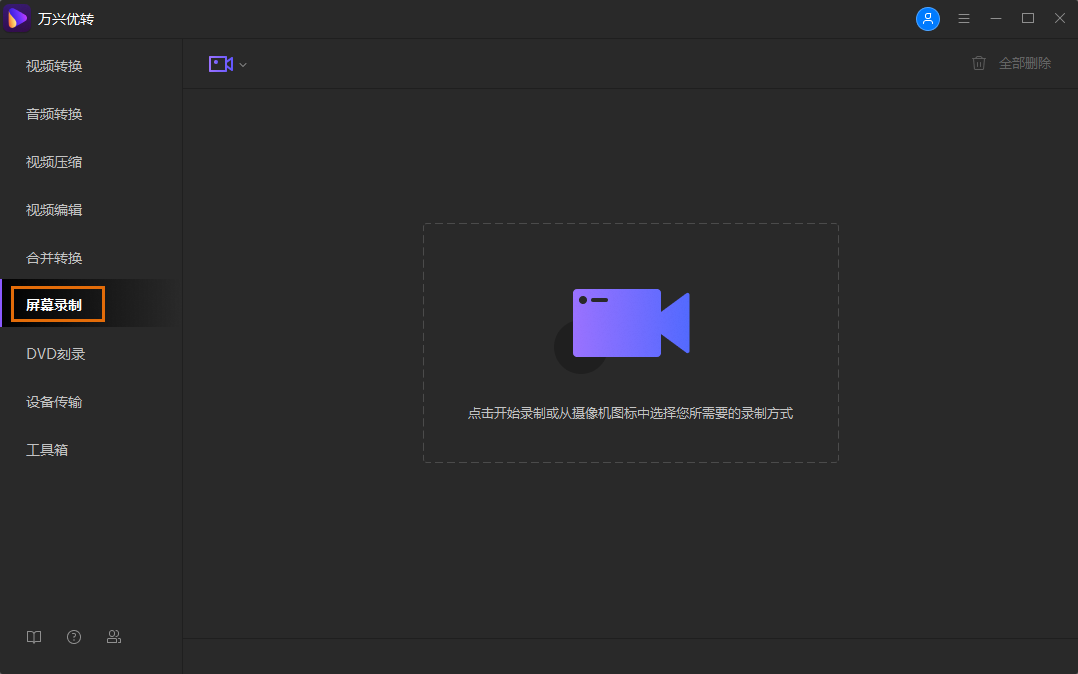Open the community sharing icon at bottom left

point(113,636)
